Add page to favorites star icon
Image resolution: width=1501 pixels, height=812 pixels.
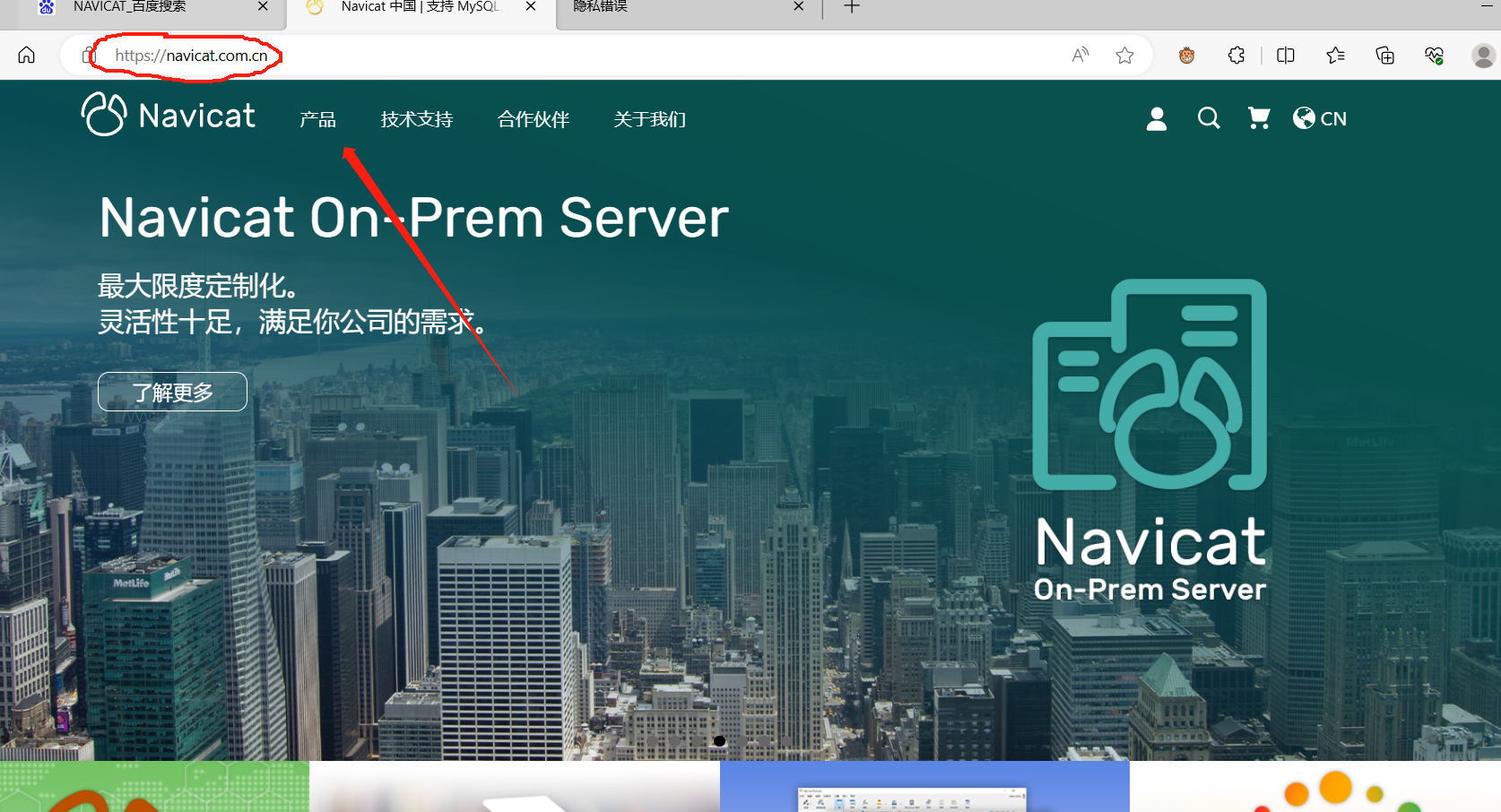[x=1124, y=56]
